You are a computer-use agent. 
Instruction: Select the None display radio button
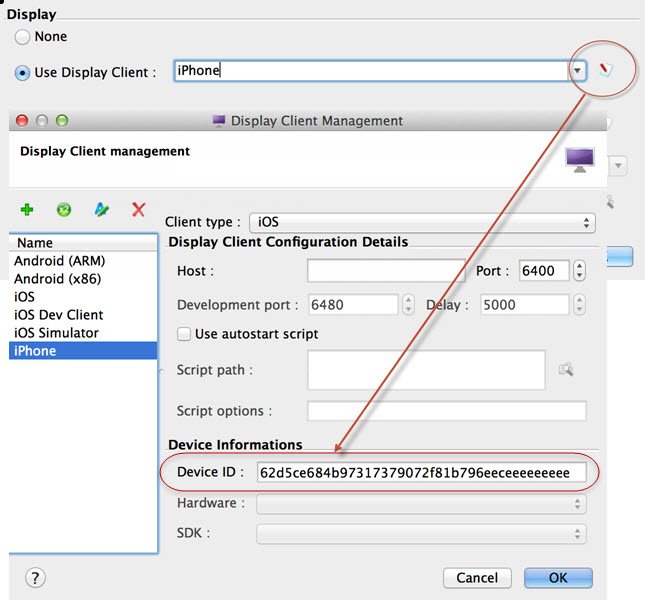(x=23, y=37)
